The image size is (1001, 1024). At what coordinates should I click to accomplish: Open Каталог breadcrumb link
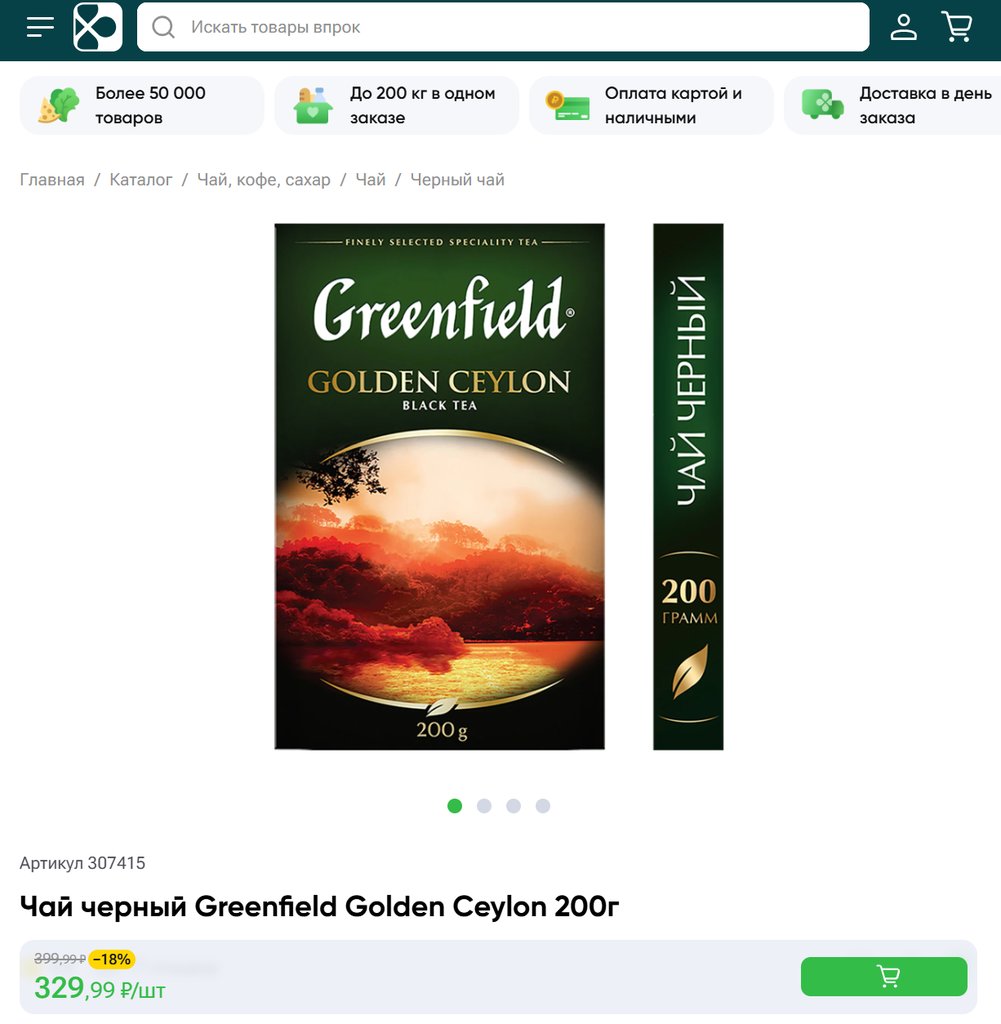[x=141, y=180]
